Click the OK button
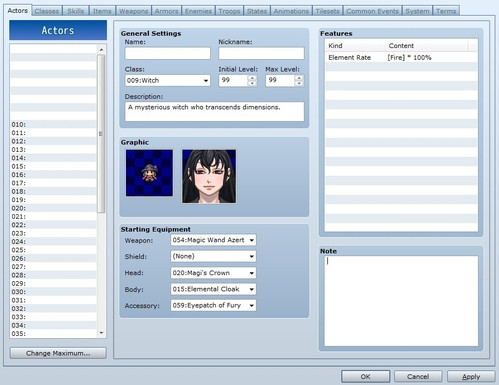The height and width of the screenshot is (385, 499). click(x=366, y=377)
